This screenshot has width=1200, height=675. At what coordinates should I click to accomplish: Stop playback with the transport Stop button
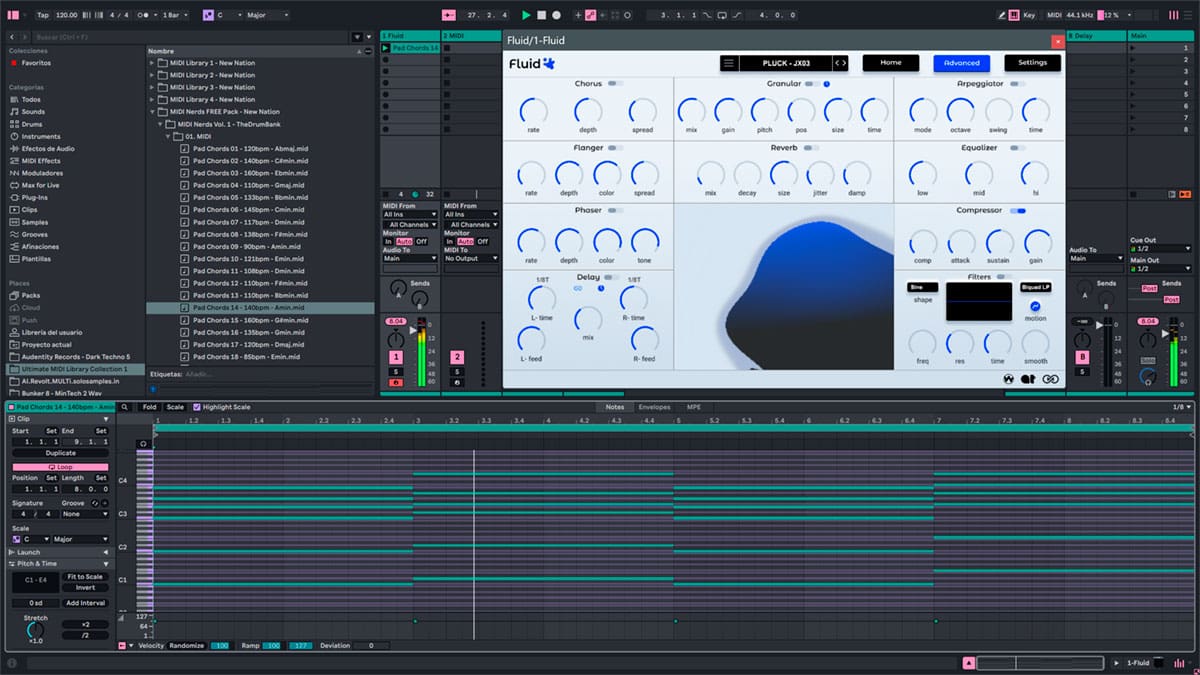pos(541,15)
